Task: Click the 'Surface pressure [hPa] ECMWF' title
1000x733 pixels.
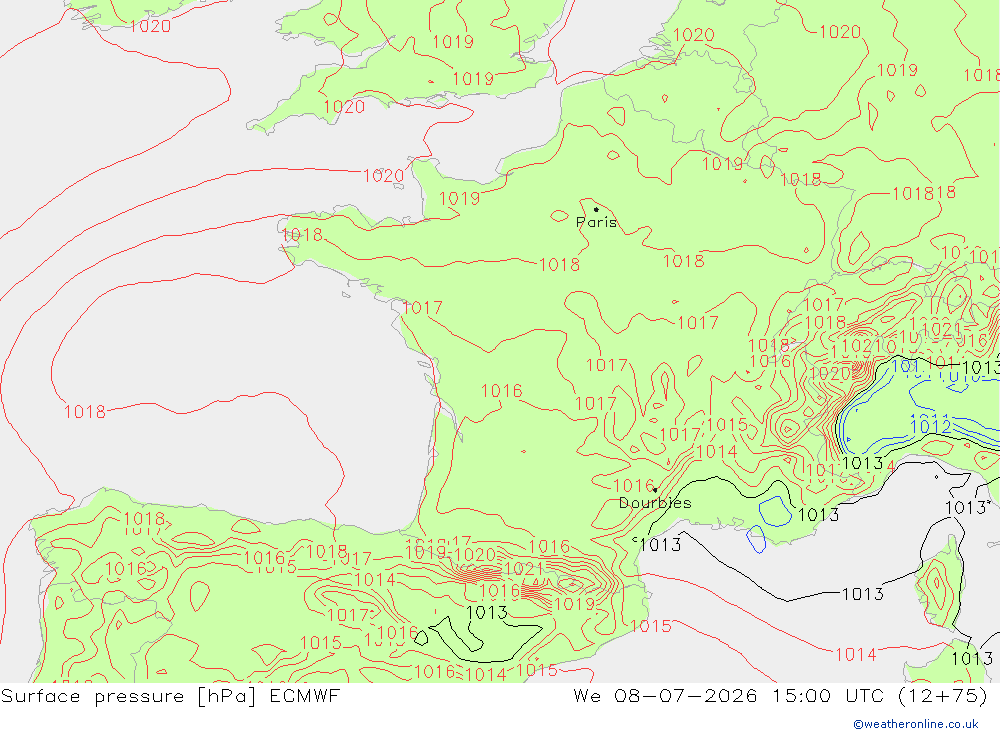Action: coord(170,695)
